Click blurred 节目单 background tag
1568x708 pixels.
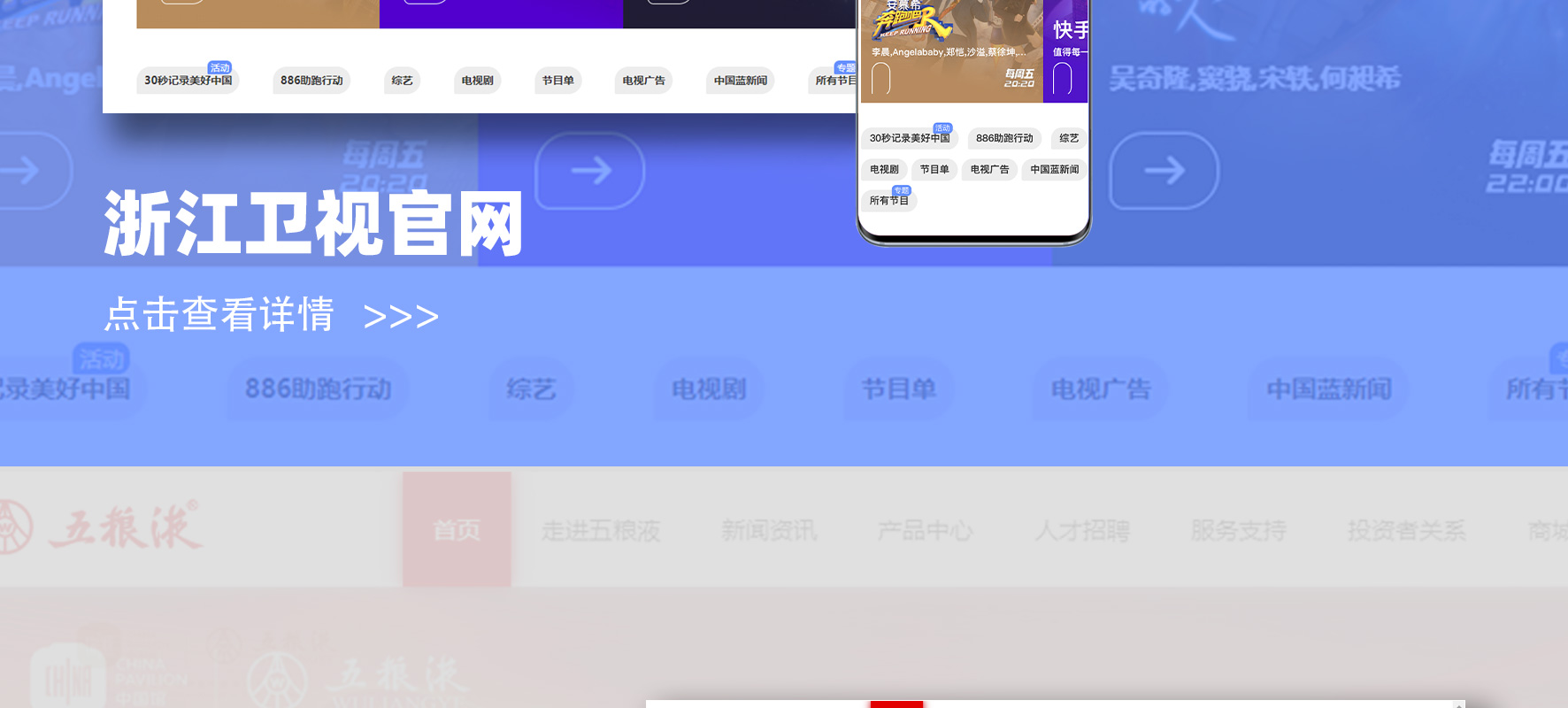pos(899,389)
